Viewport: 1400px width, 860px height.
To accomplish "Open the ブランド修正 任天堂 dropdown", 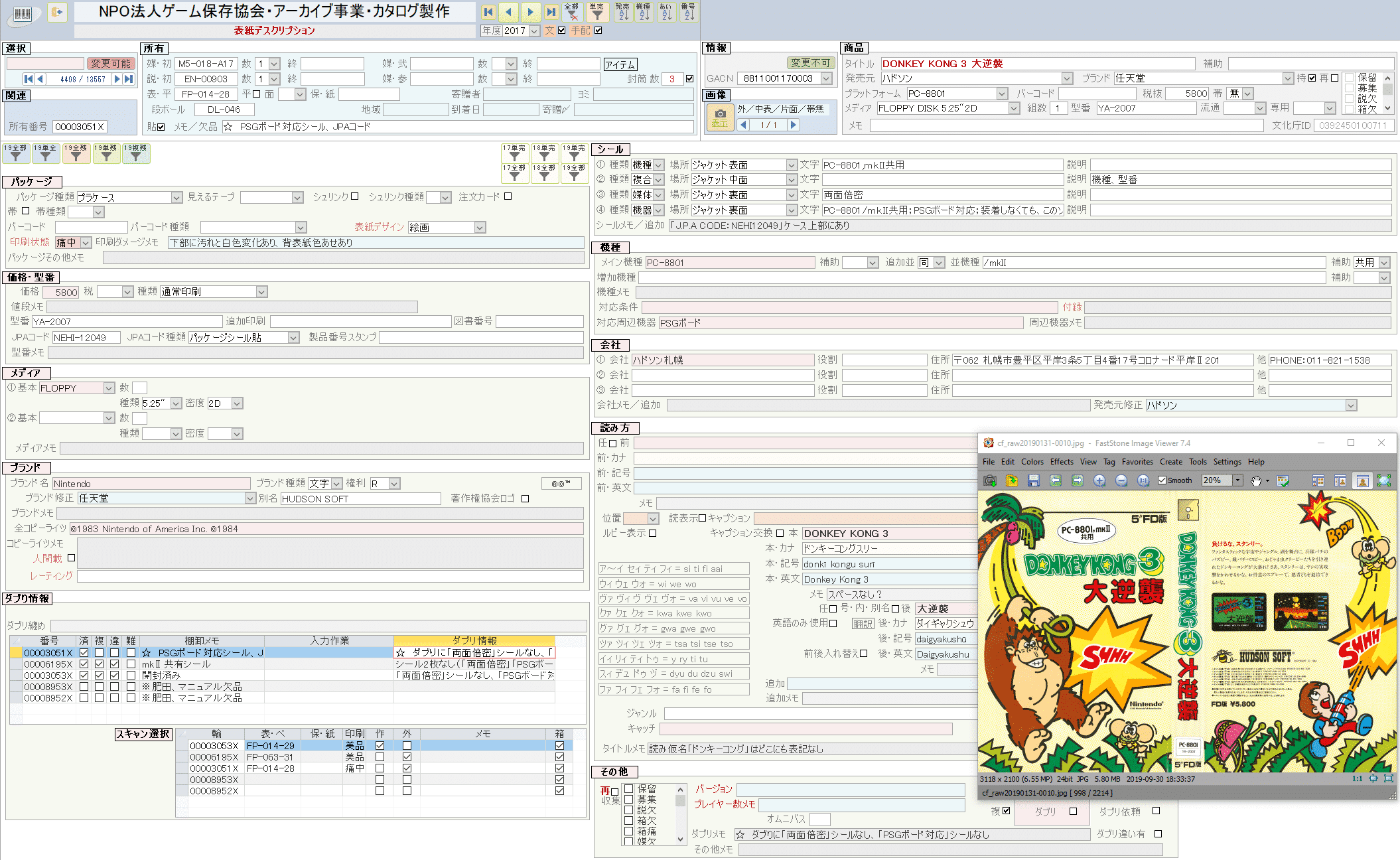I will [x=250, y=498].
